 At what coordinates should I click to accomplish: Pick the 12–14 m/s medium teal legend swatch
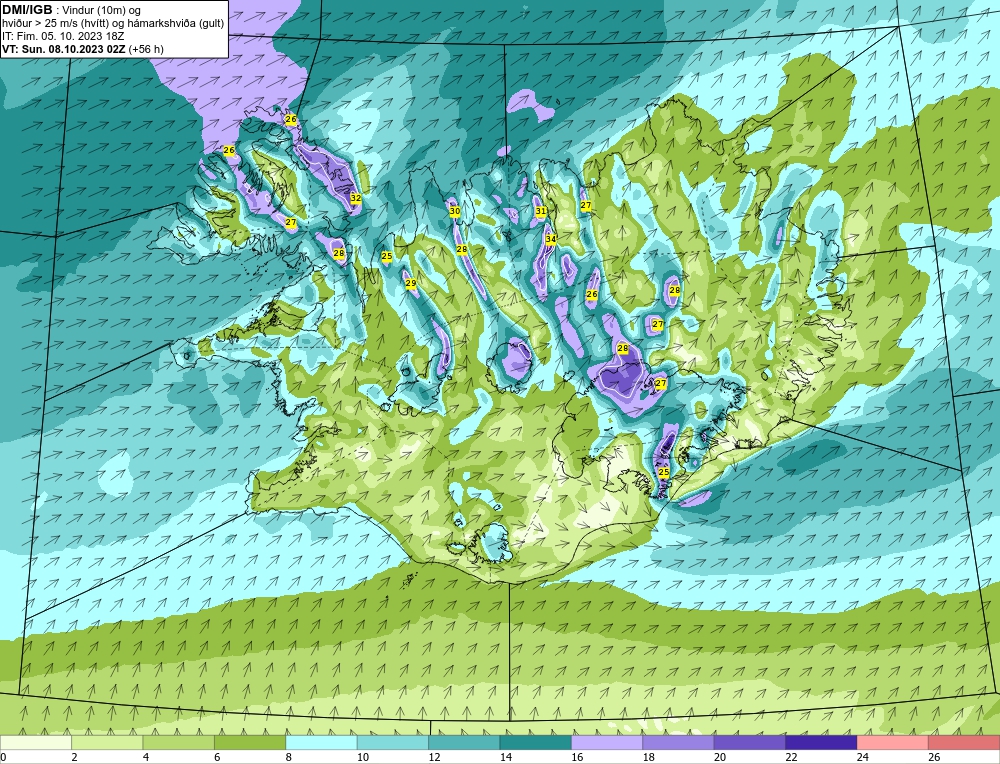[464, 742]
